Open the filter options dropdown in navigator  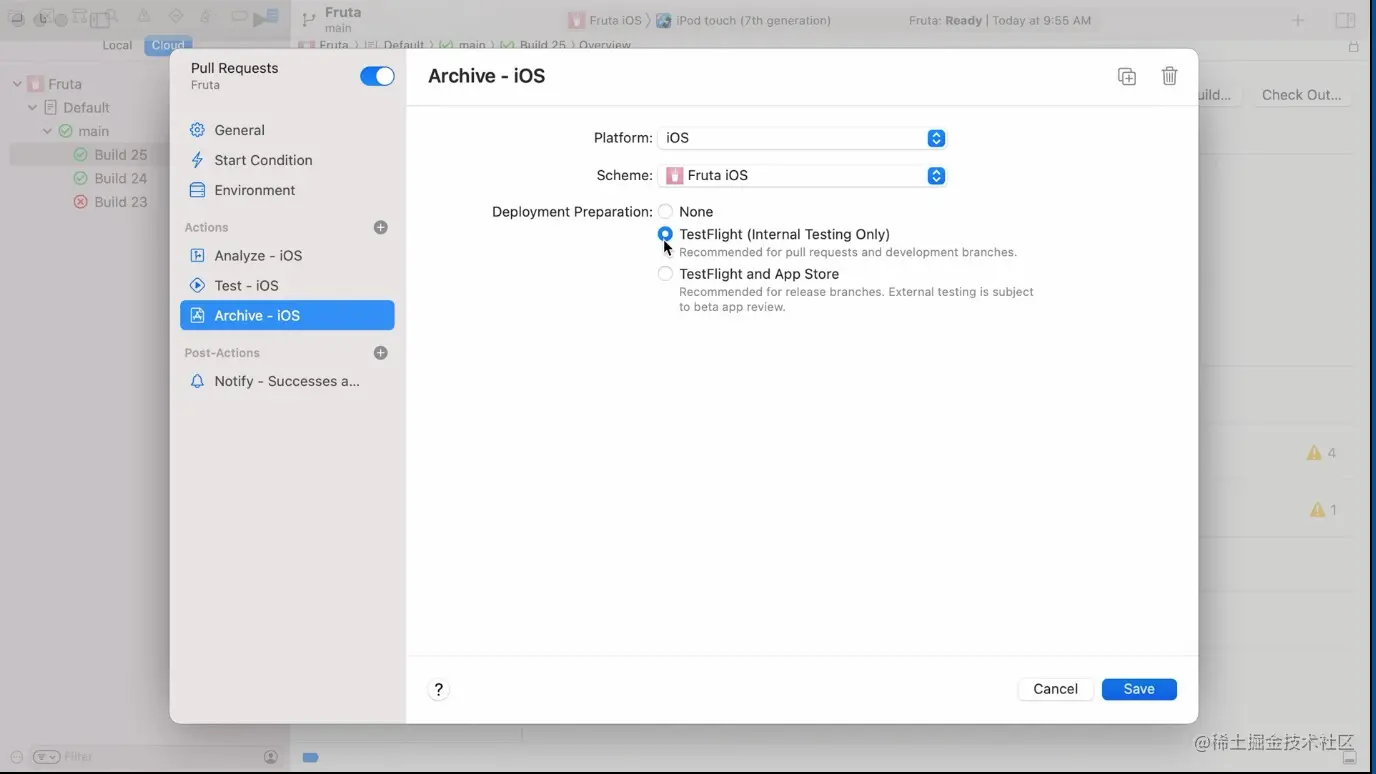(46, 757)
